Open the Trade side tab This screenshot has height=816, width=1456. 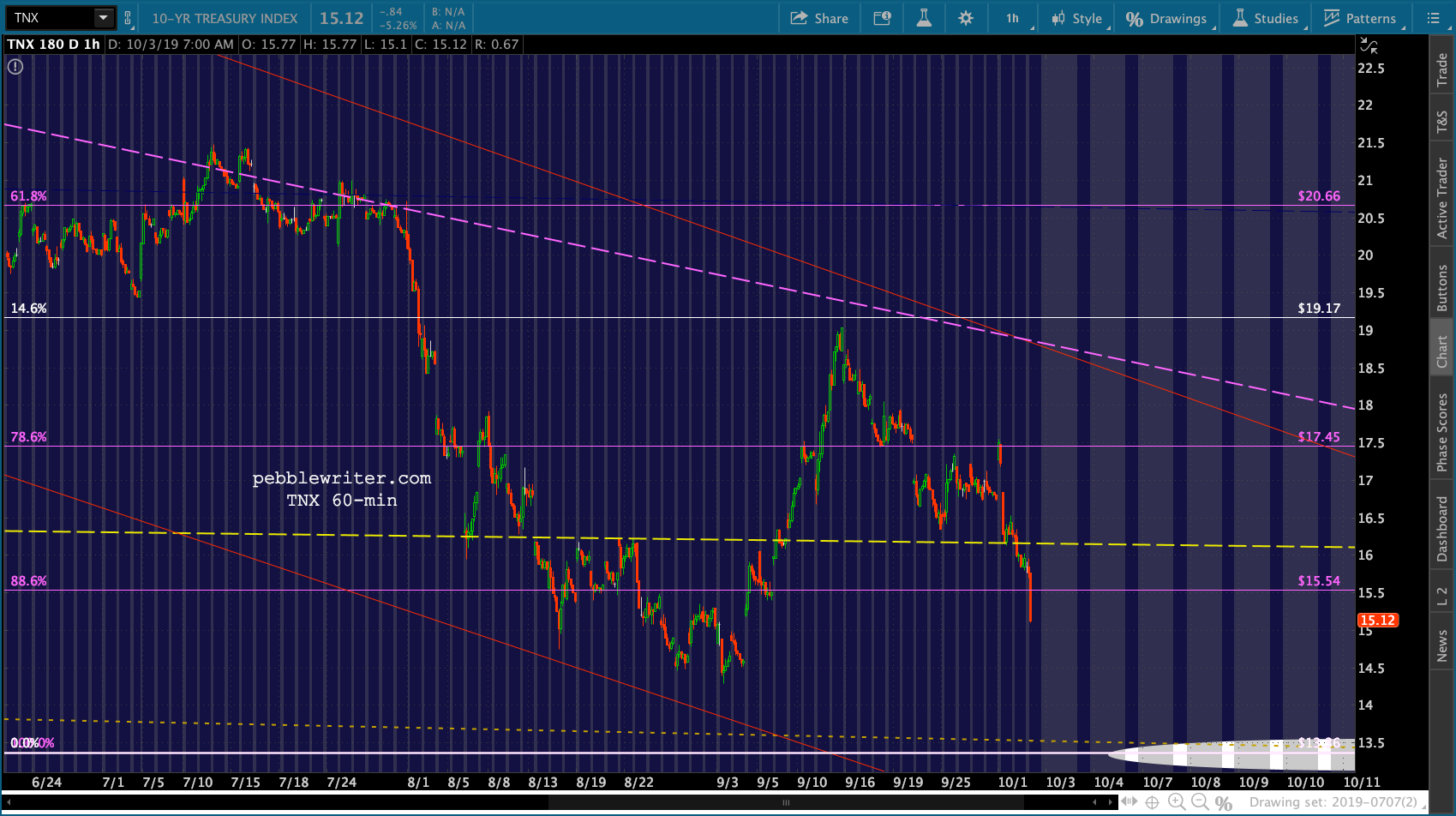click(1442, 69)
